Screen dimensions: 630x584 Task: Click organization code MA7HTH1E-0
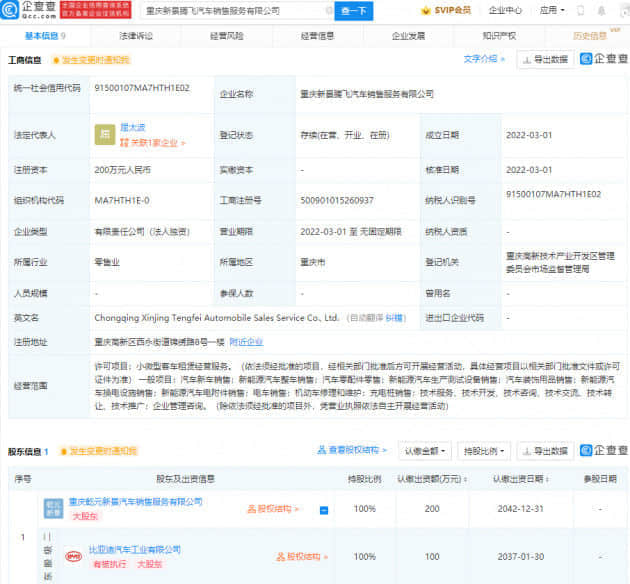click(x=122, y=200)
